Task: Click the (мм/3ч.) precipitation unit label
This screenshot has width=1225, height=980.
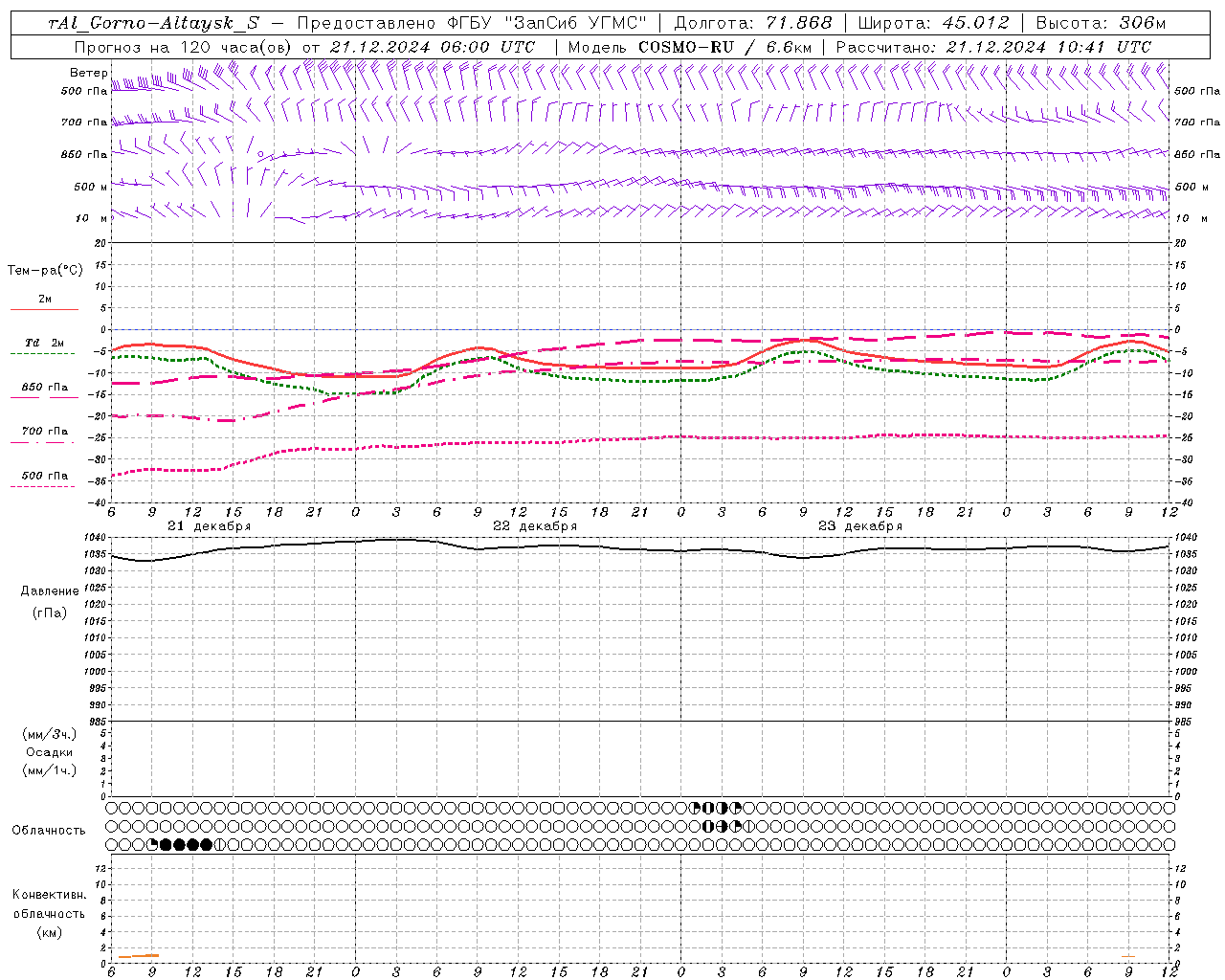Action: coord(50,734)
